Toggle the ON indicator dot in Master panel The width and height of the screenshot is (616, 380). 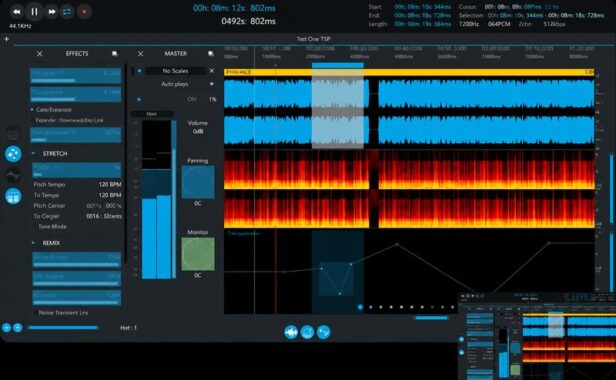[139, 99]
